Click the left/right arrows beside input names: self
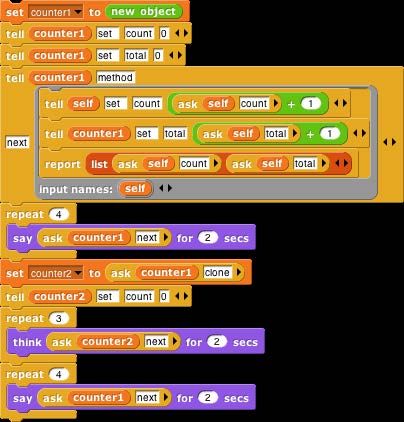This screenshot has width=404, height=422. pos(166,188)
